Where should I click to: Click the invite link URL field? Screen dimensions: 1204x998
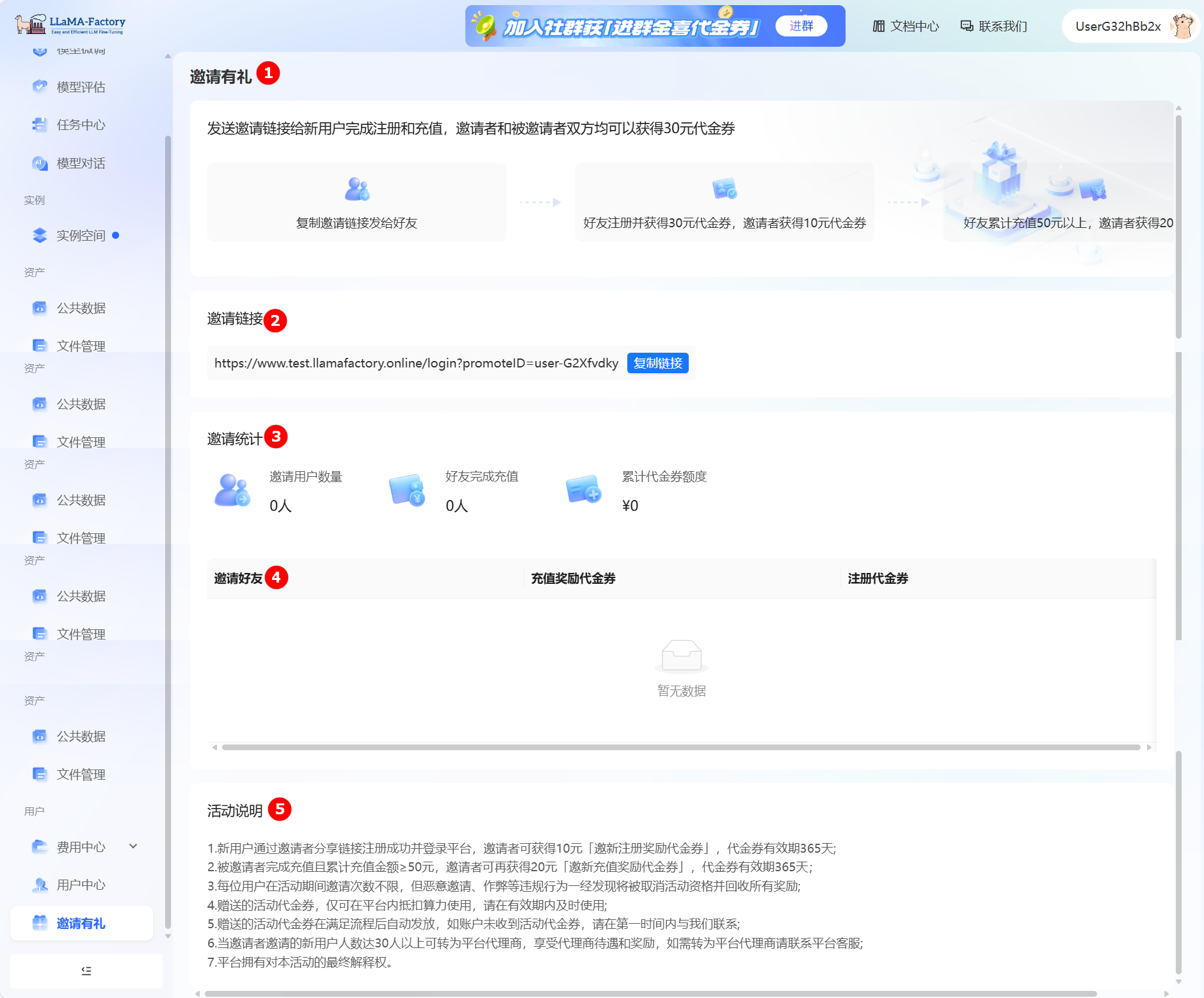pyautogui.click(x=416, y=363)
